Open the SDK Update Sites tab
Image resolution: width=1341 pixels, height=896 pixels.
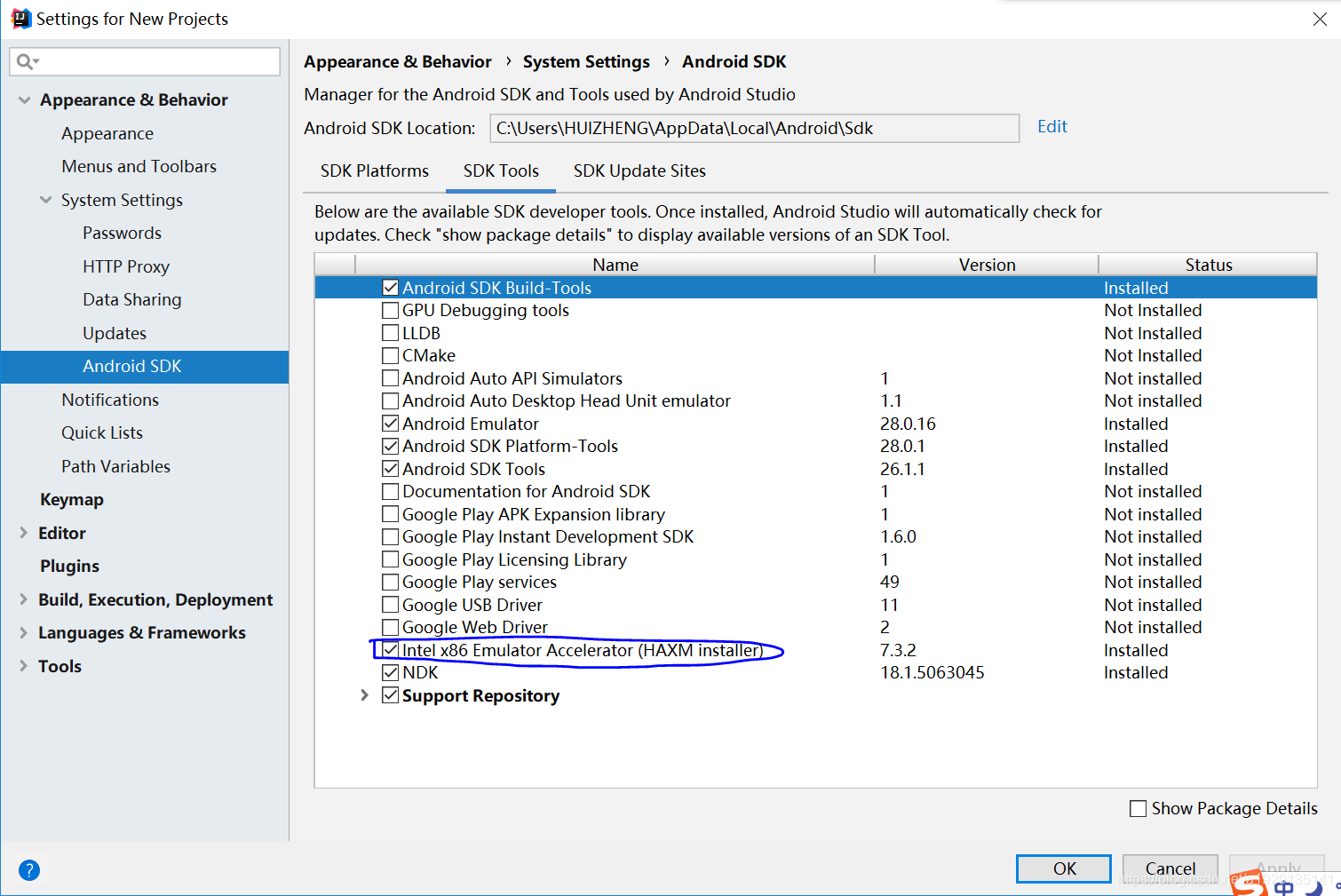(639, 170)
